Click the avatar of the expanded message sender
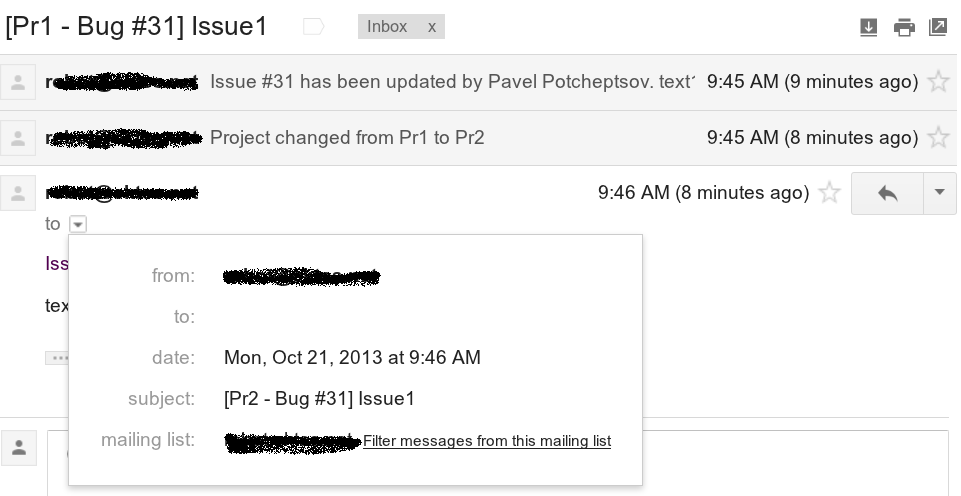 coord(18,194)
